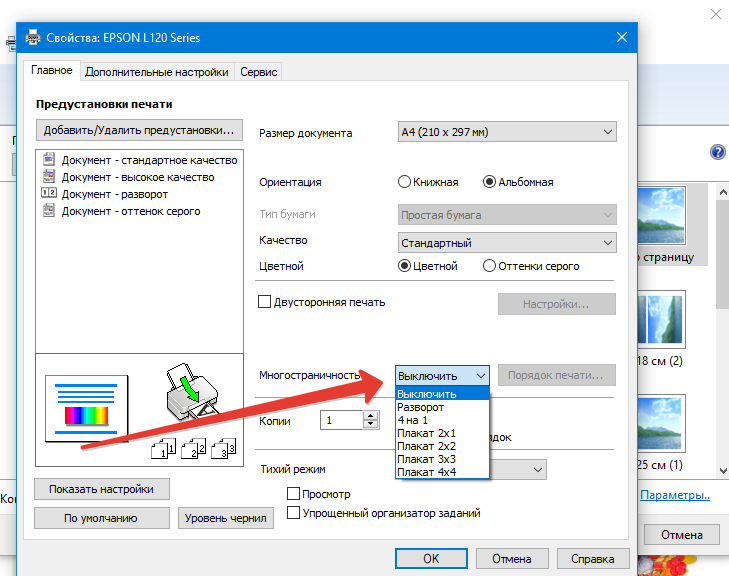This screenshot has width=729, height=576.
Task: Close the background window with X
Action: (x=716, y=14)
